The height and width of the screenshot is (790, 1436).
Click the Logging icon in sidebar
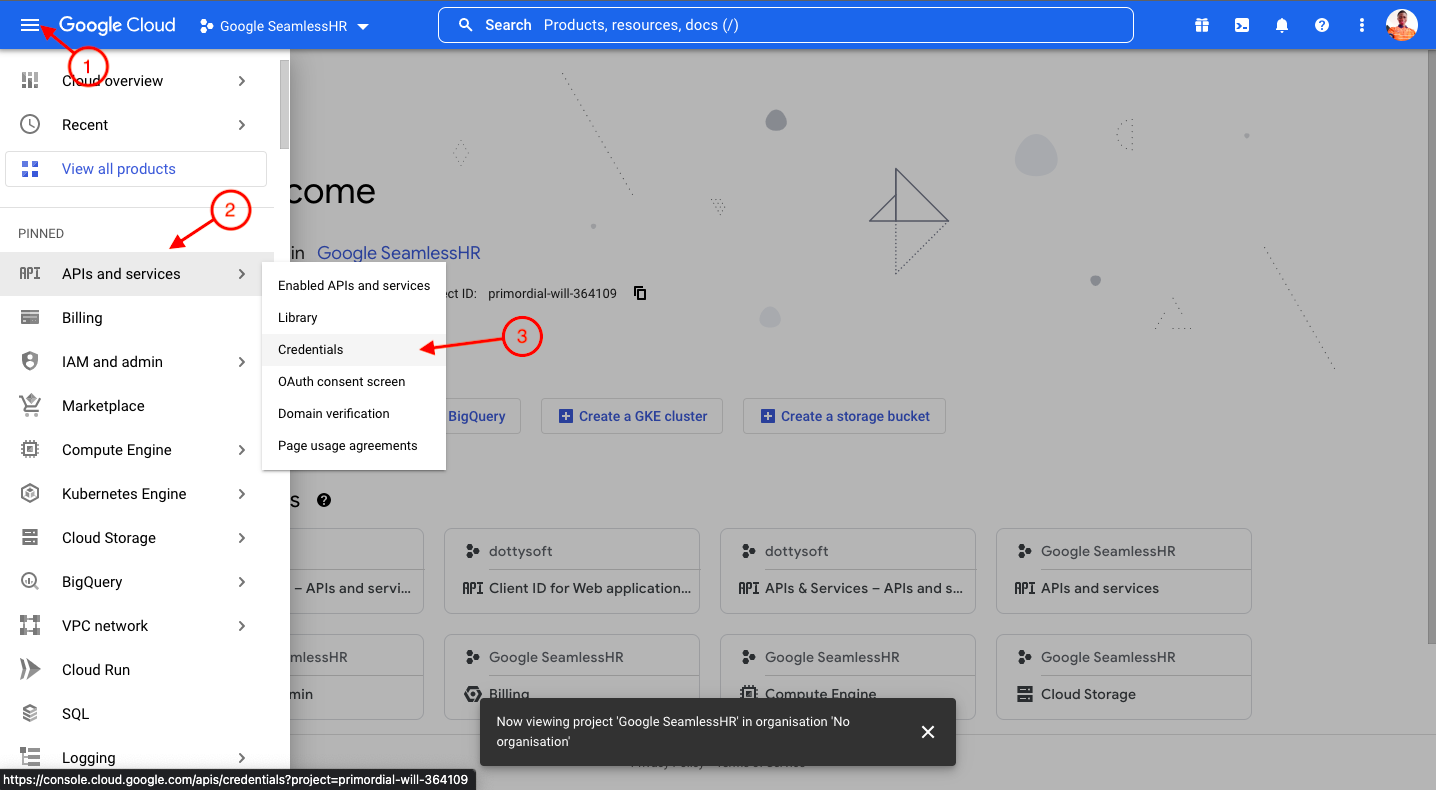[x=30, y=758]
